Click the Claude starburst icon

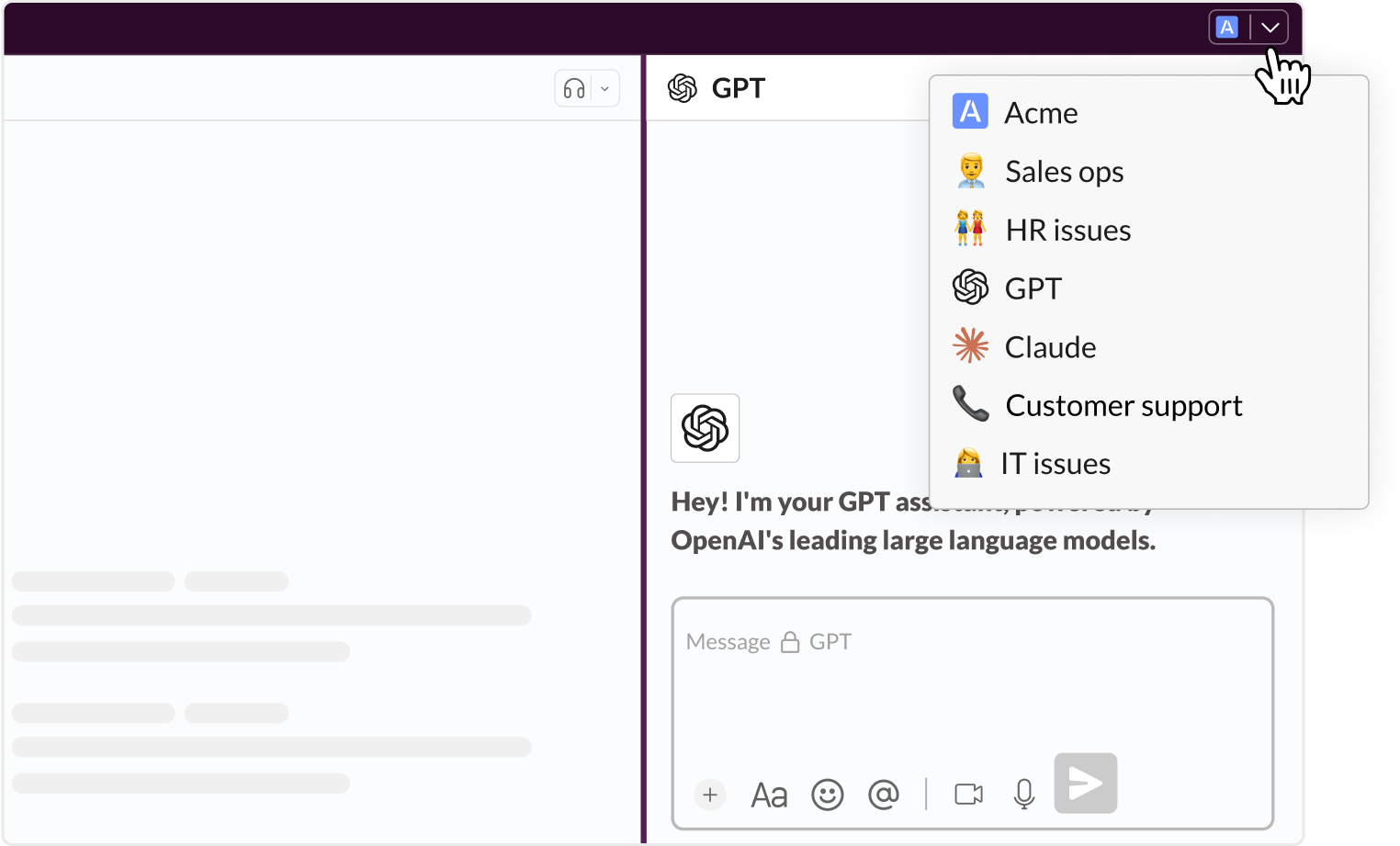click(x=970, y=345)
